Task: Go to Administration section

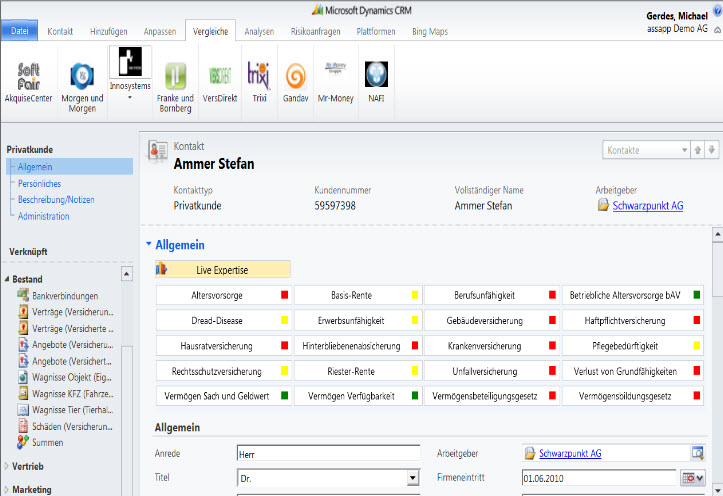Action: click(43, 216)
